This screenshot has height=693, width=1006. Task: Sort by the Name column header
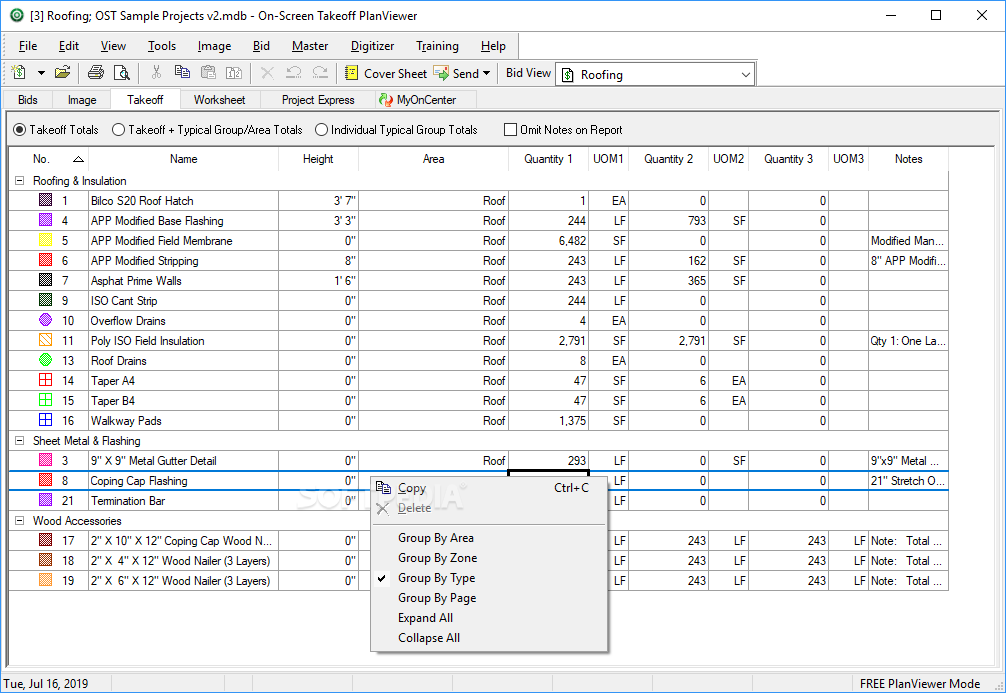click(x=183, y=158)
